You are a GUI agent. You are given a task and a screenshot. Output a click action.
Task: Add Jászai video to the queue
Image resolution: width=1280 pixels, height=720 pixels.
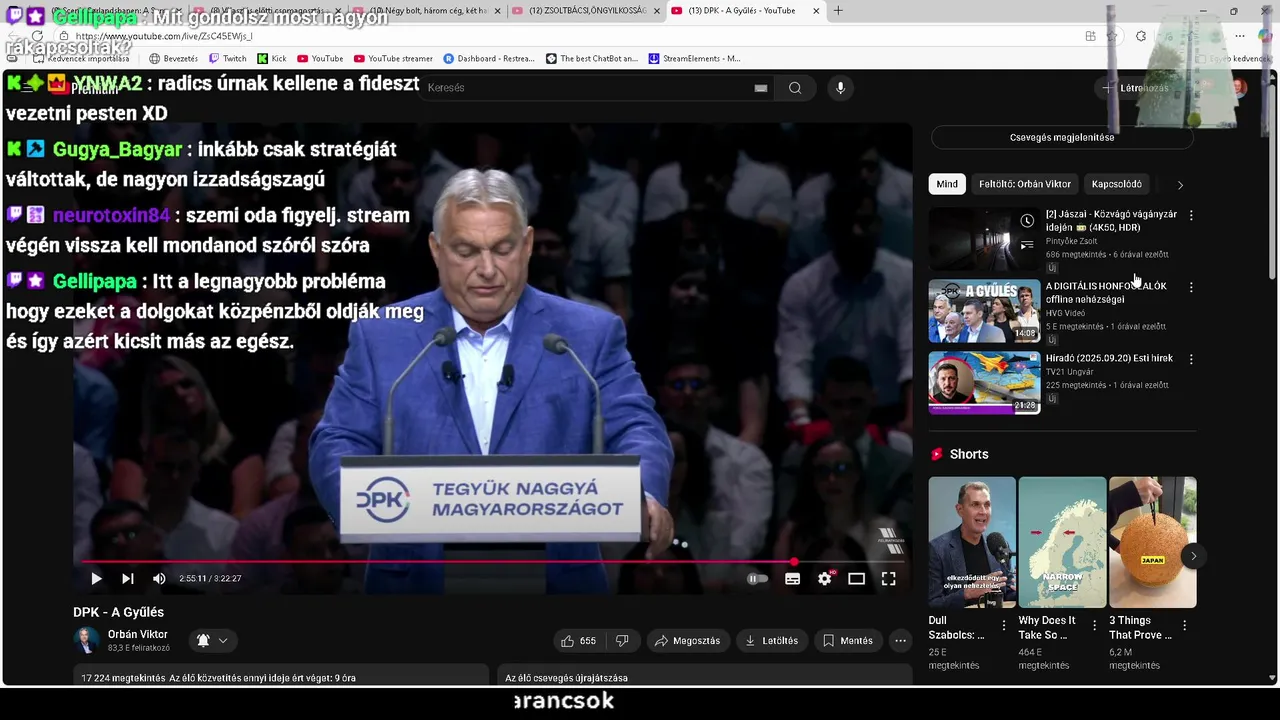[x=1027, y=245]
